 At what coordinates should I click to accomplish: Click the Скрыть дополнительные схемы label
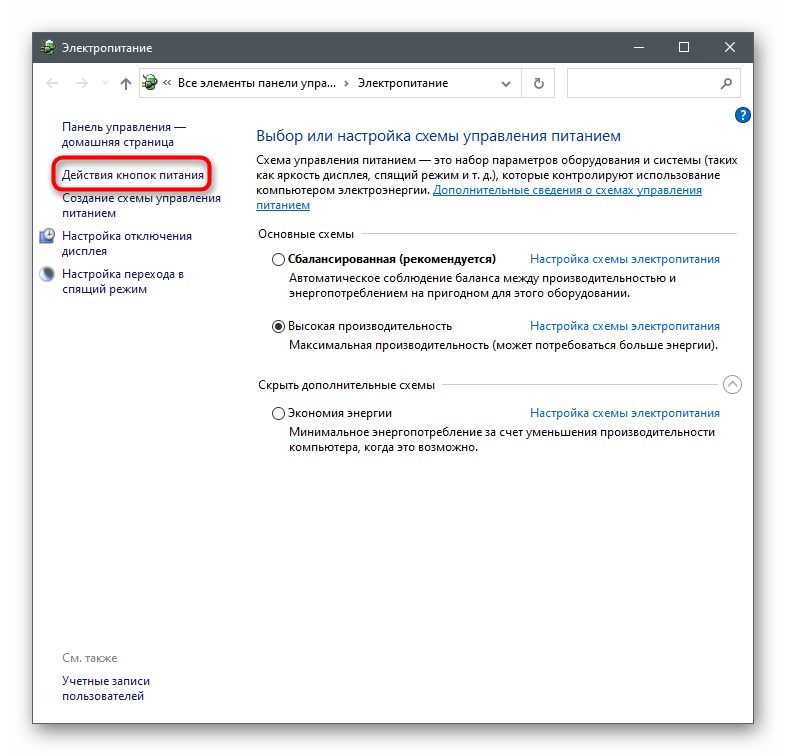(x=346, y=385)
